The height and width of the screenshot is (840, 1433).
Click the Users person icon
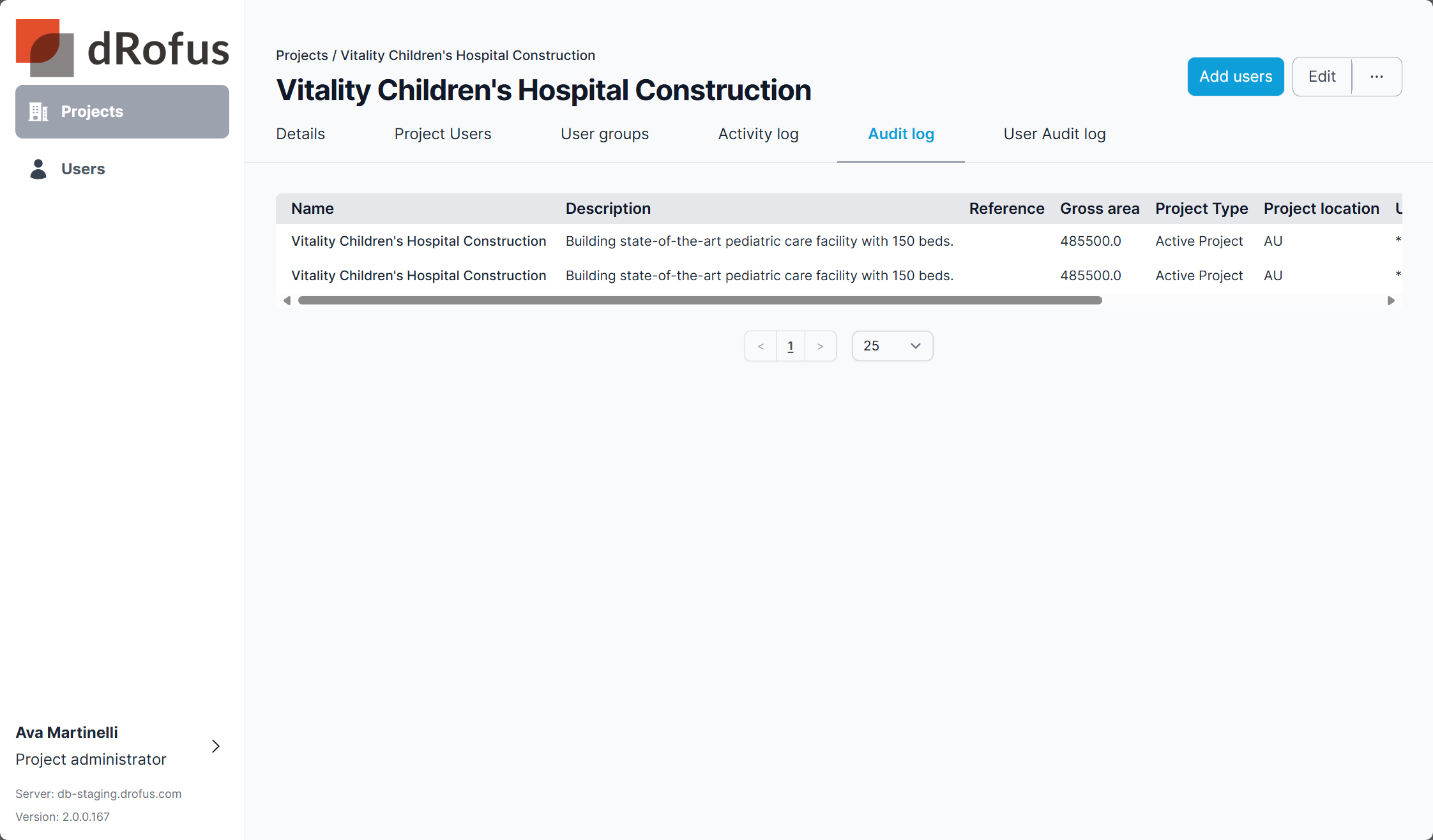tap(38, 169)
